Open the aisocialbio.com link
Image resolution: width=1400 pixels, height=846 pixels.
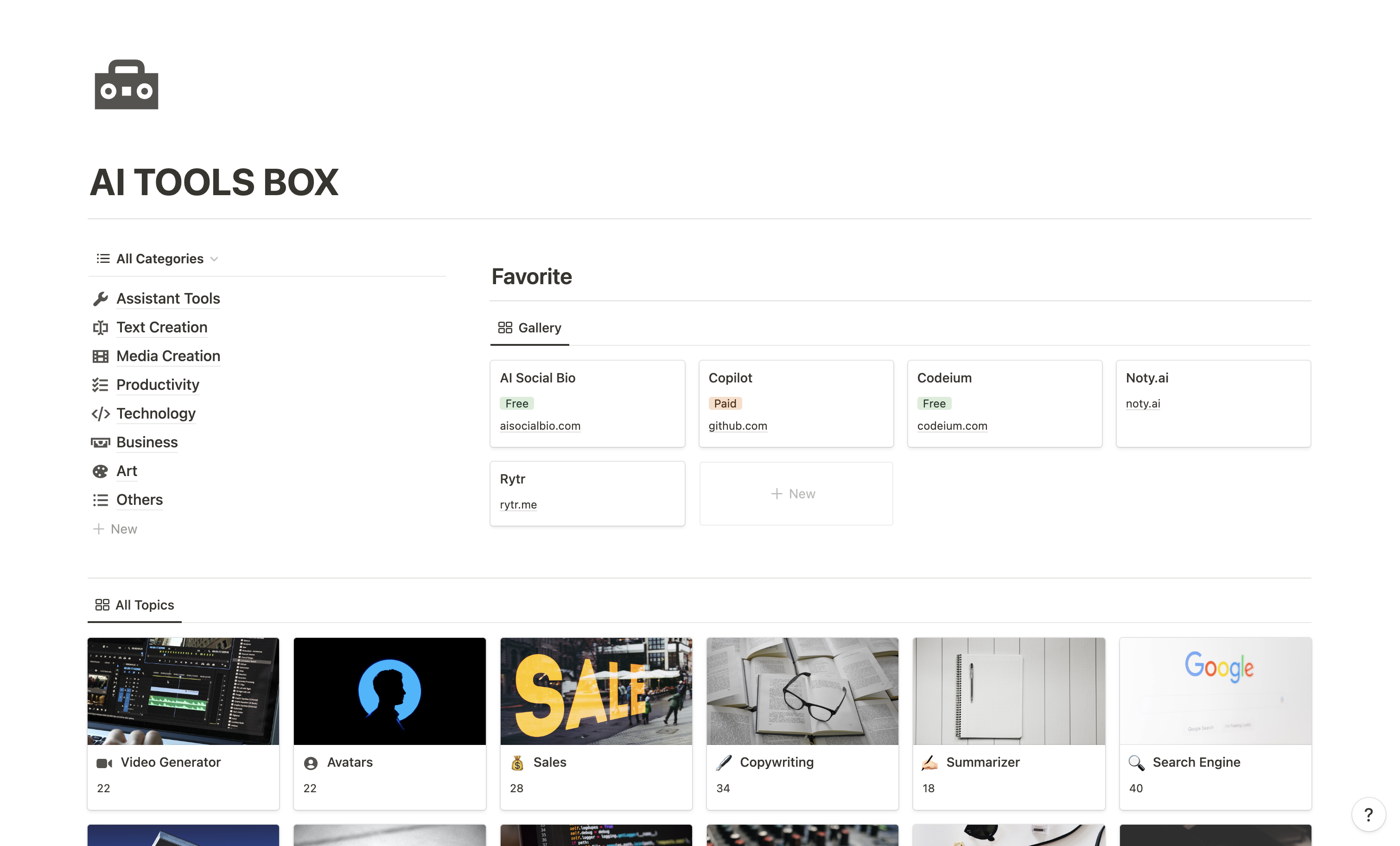click(x=540, y=426)
